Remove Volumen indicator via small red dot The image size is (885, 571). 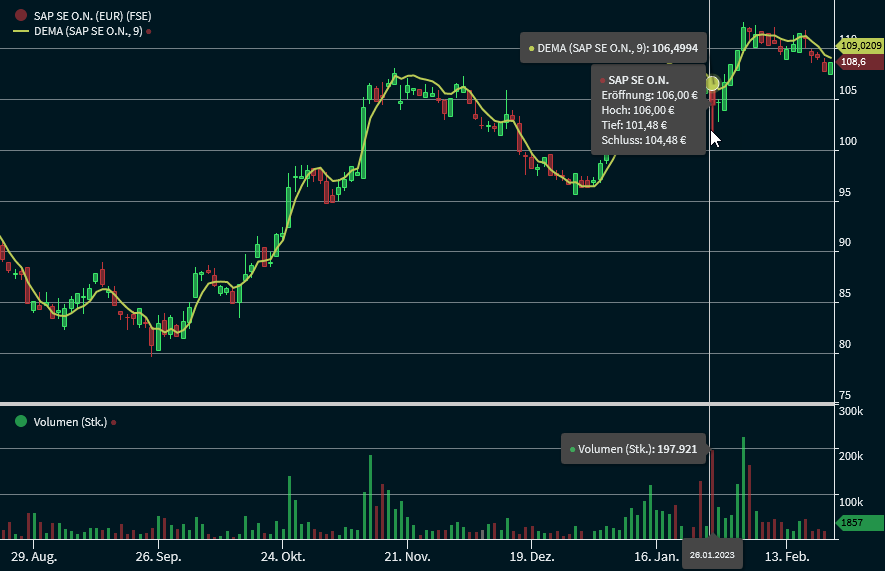click(x=114, y=422)
